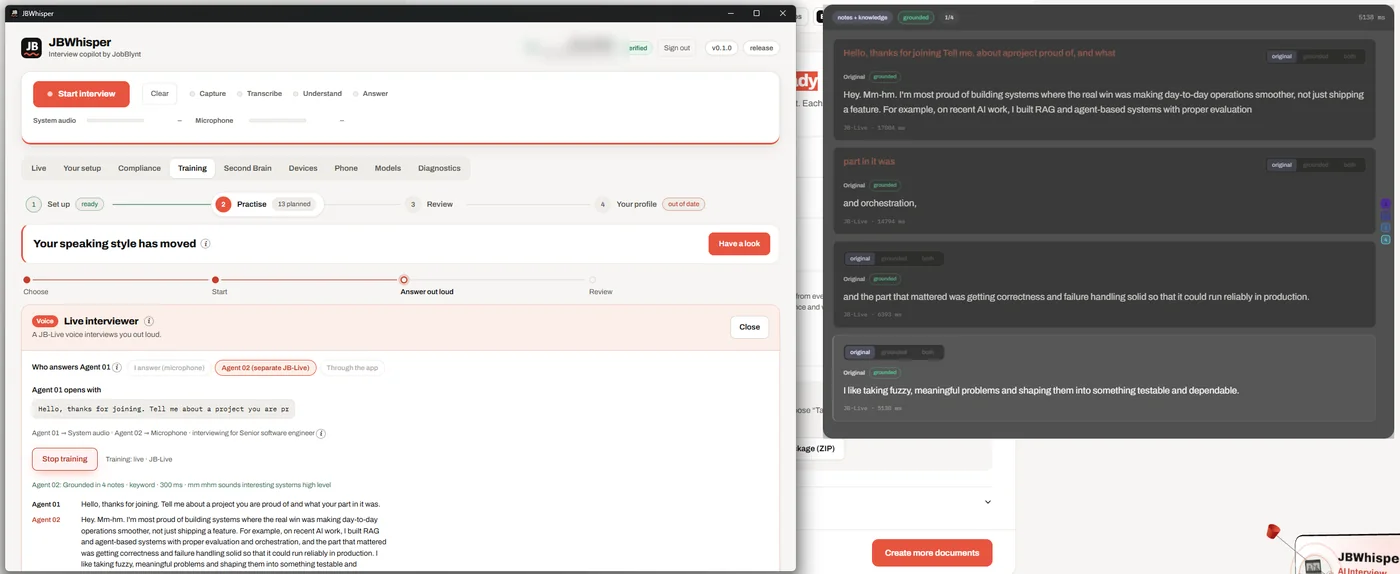The height and width of the screenshot is (574, 1400).
Task: Switch to the Models tab
Action: 388,168
